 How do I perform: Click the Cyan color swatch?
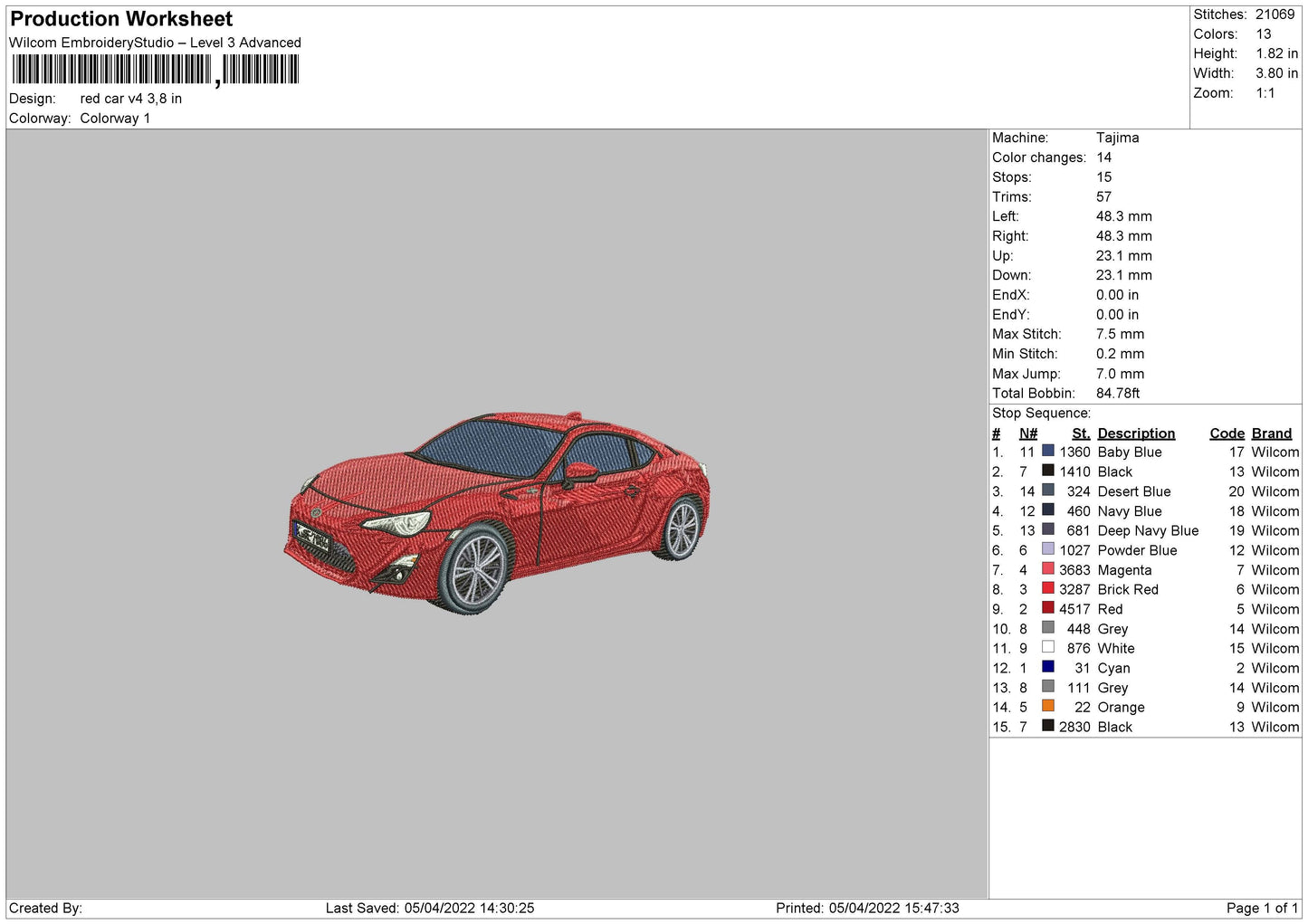1047,667
